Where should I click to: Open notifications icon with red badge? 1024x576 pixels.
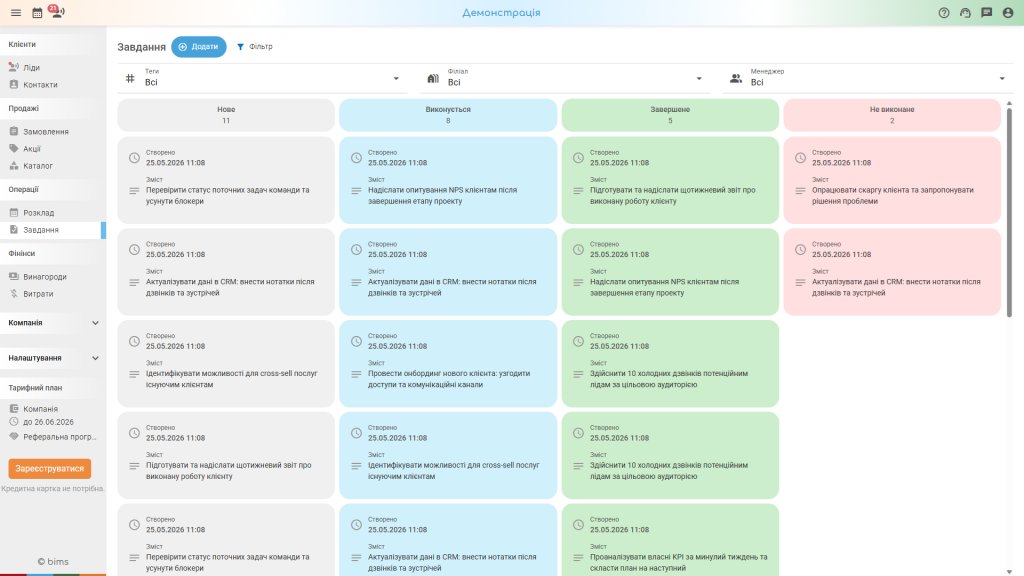point(57,11)
